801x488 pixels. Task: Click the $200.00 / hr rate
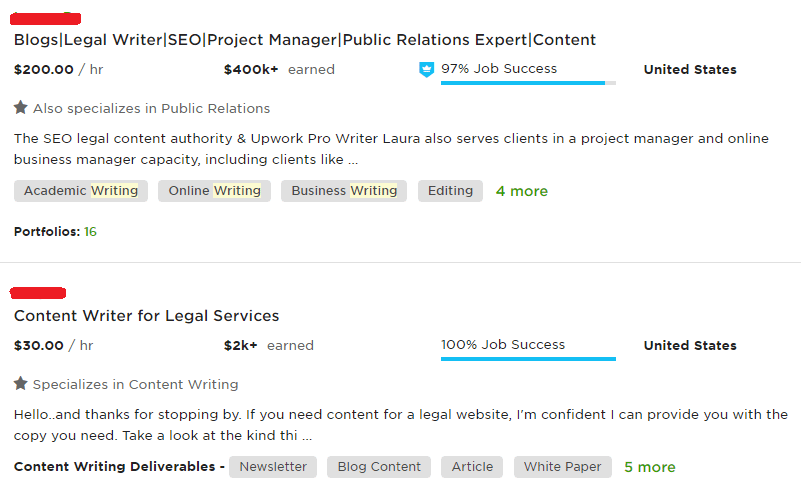pos(58,69)
